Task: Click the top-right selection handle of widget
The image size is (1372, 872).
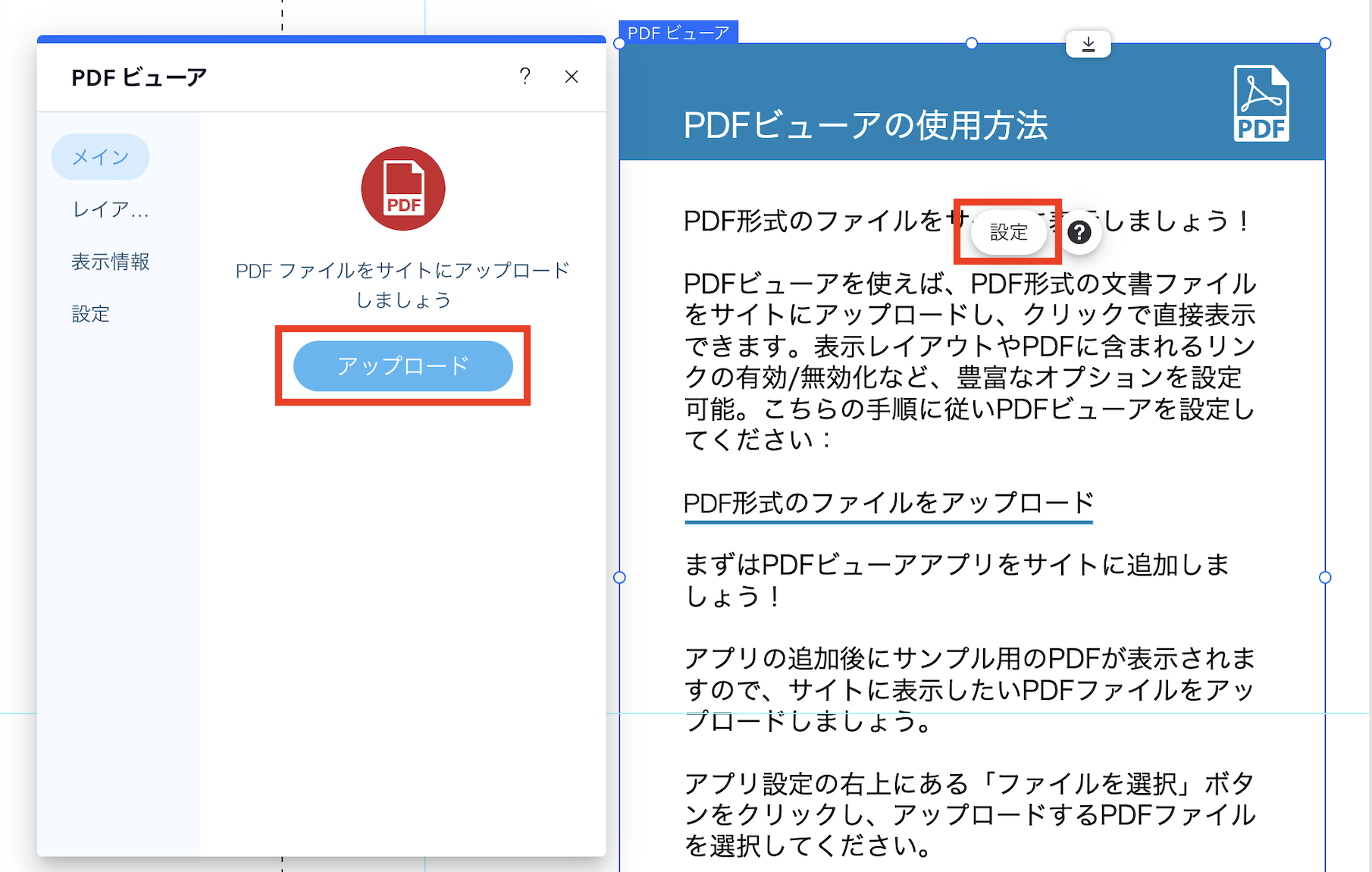Action: click(x=1323, y=43)
